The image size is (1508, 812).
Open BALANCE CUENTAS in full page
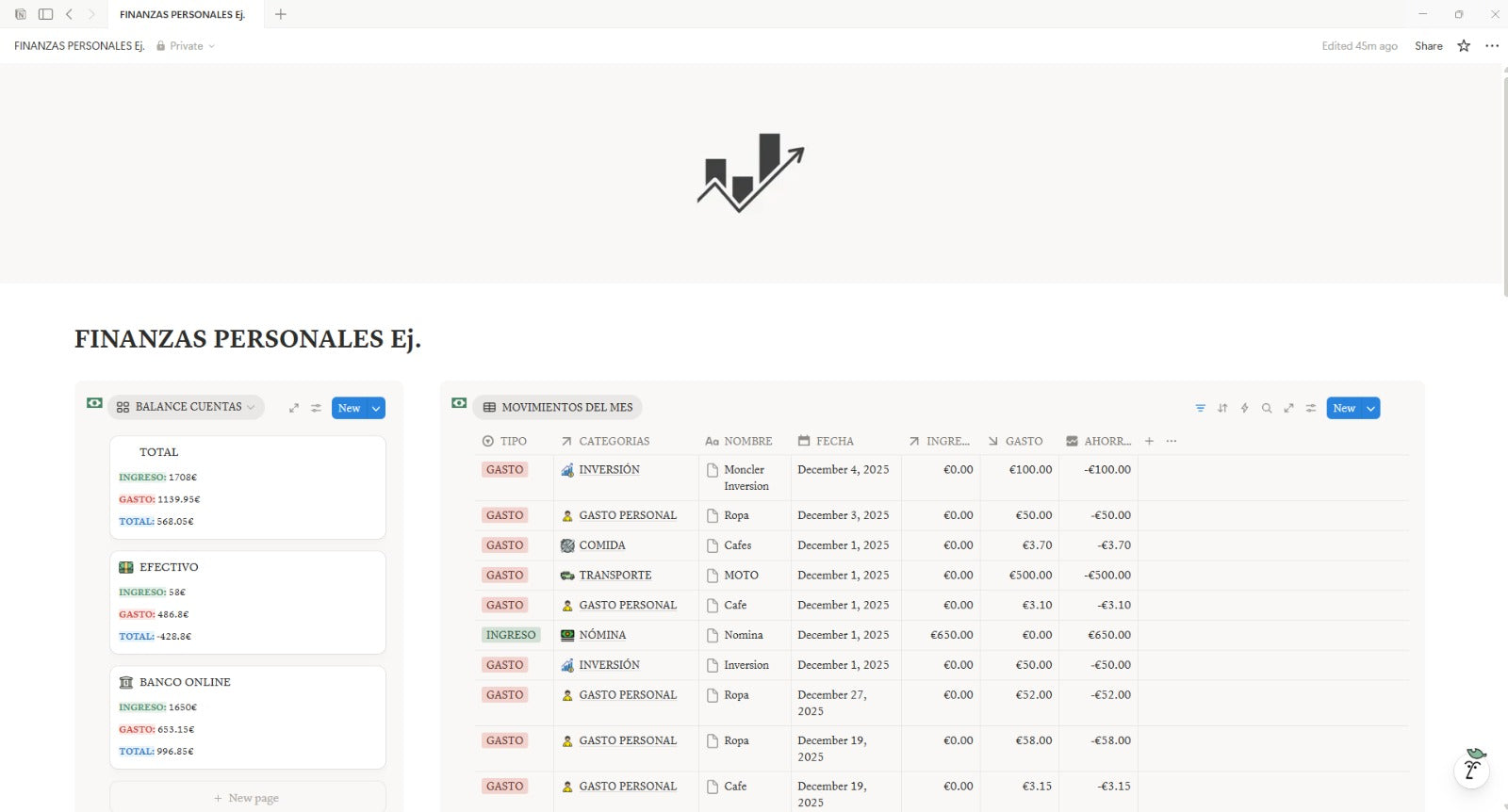294,408
